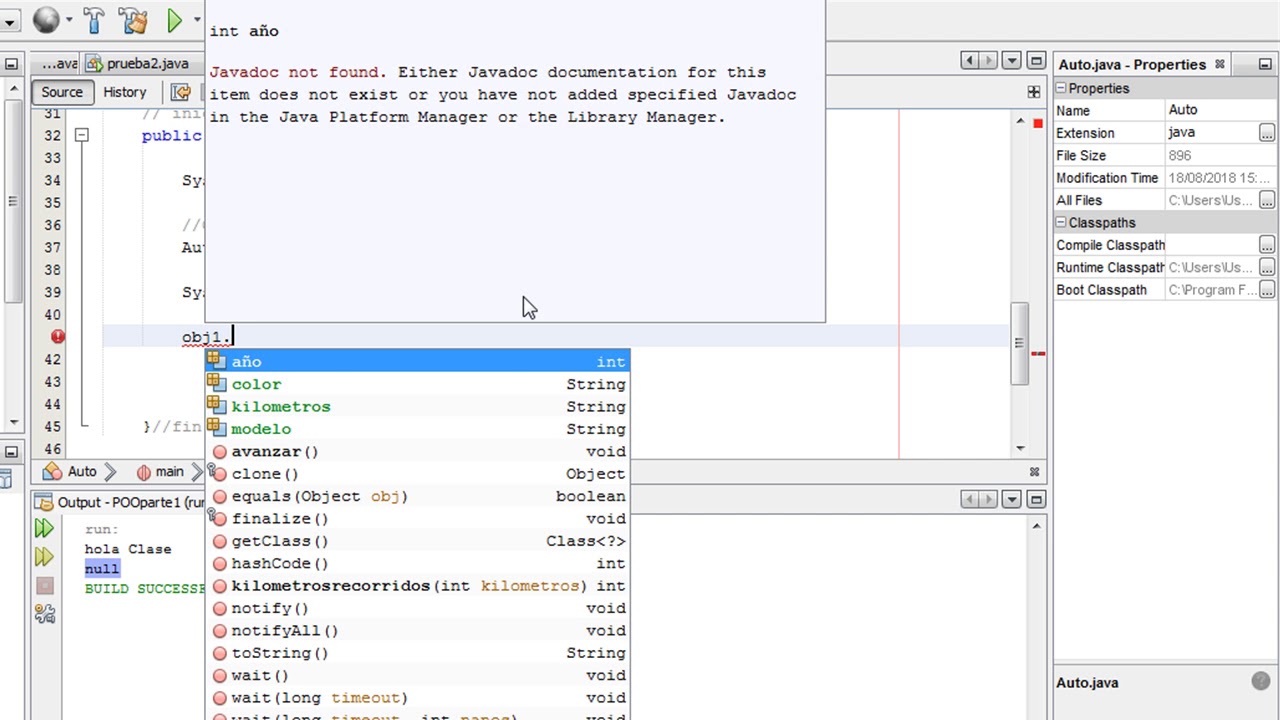Pick notify() from completion list
The image size is (1280, 720).
417,608
